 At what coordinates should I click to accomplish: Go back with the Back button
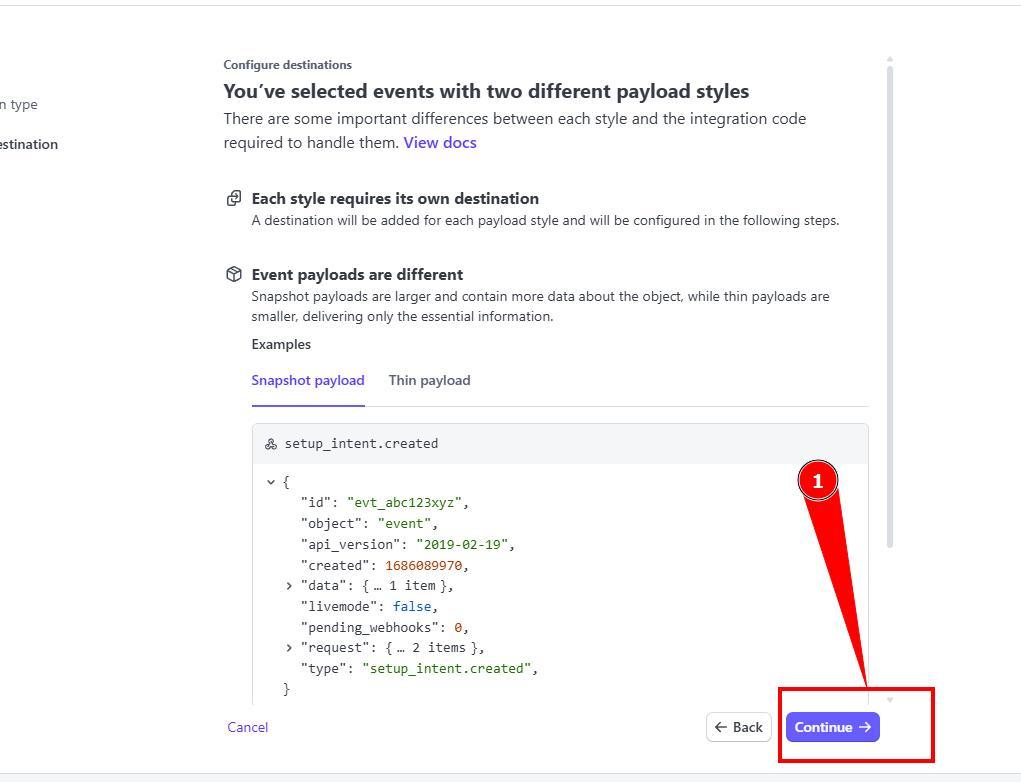739,727
